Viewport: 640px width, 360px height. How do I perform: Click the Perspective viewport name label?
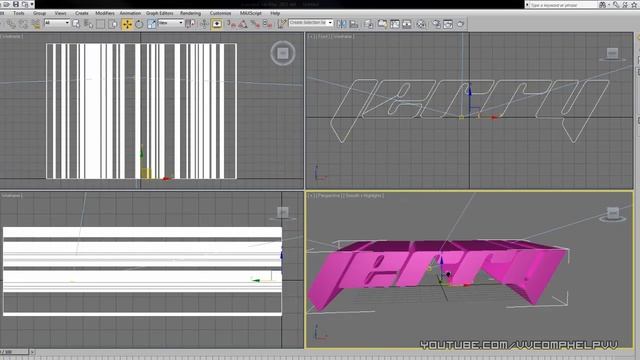point(329,196)
